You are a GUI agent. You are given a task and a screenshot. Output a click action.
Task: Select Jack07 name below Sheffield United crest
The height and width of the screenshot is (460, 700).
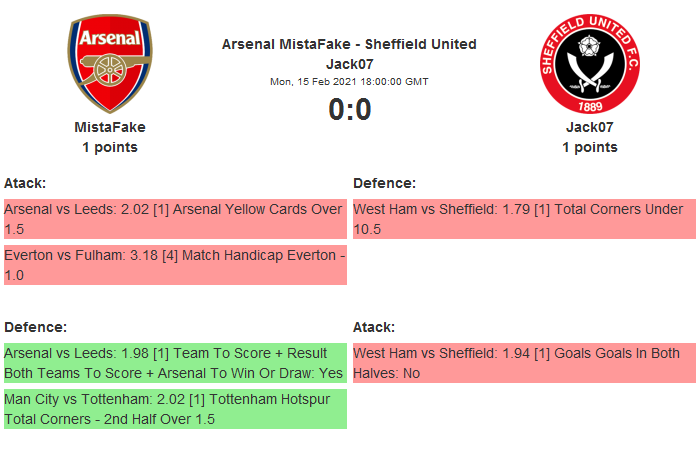pyautogui.click(x=589, y=127)
